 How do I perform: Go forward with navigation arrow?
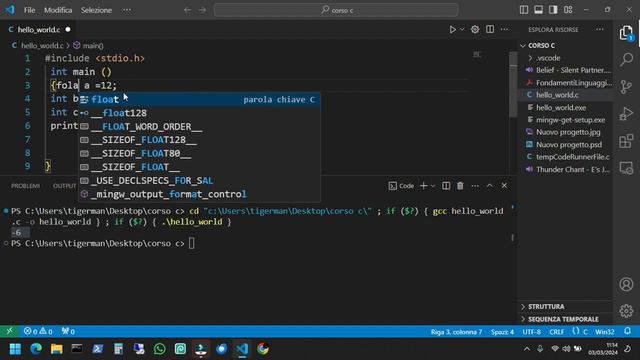tap(202, 10)
